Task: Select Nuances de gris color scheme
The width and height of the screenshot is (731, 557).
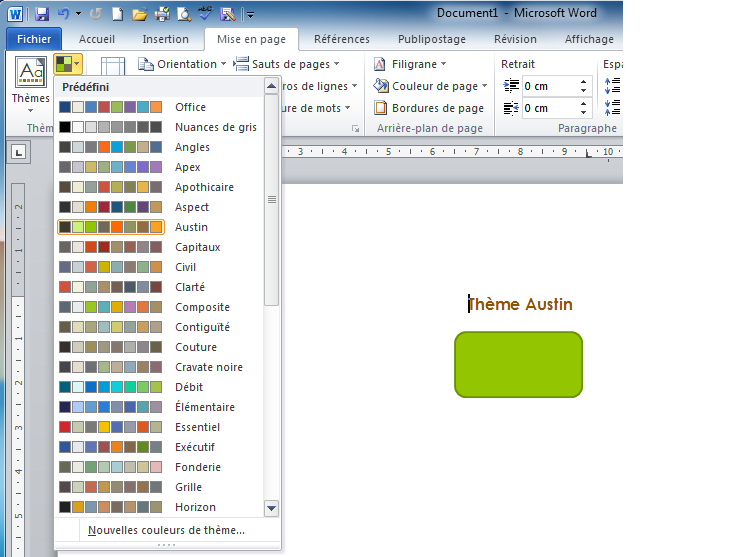Action: [x=159, y=127]
